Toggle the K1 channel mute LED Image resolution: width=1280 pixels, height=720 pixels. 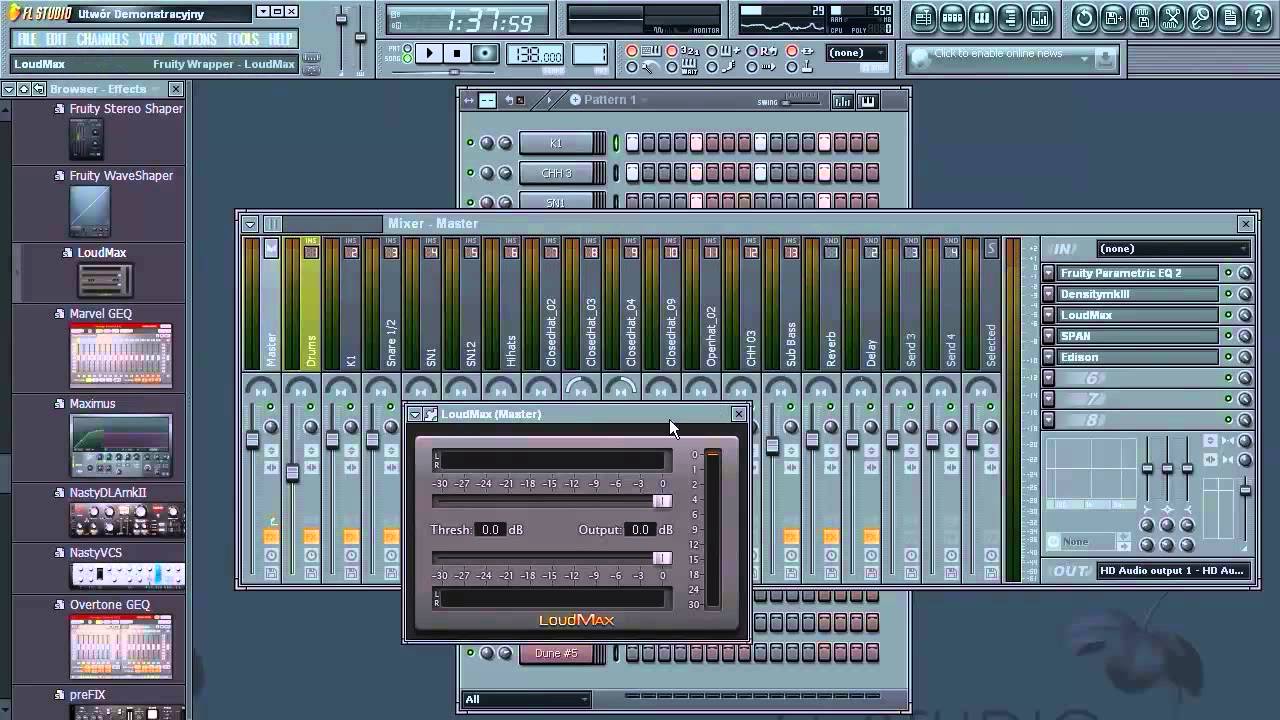(470, 143)
